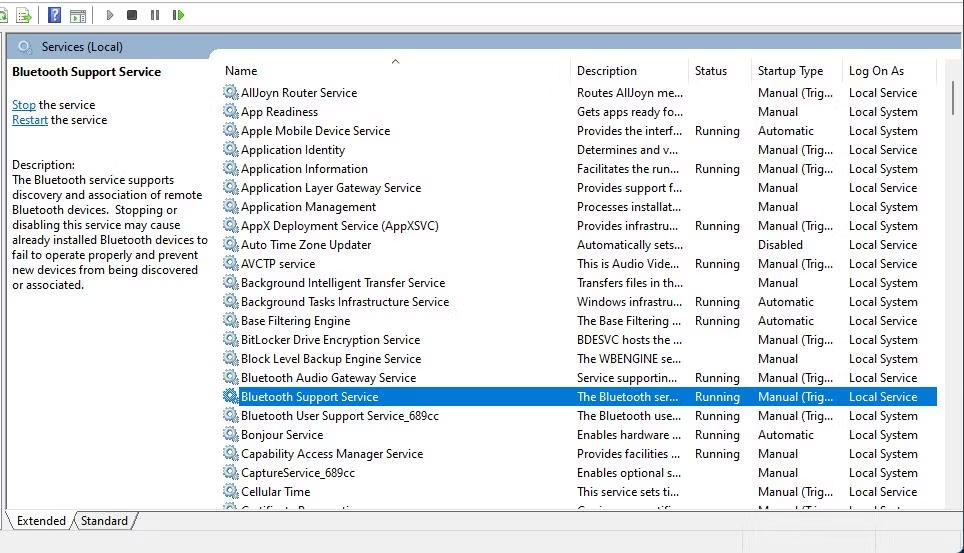Select Block Level Backup Engine Service
964x553 pixels.
(x=580, y=359)
